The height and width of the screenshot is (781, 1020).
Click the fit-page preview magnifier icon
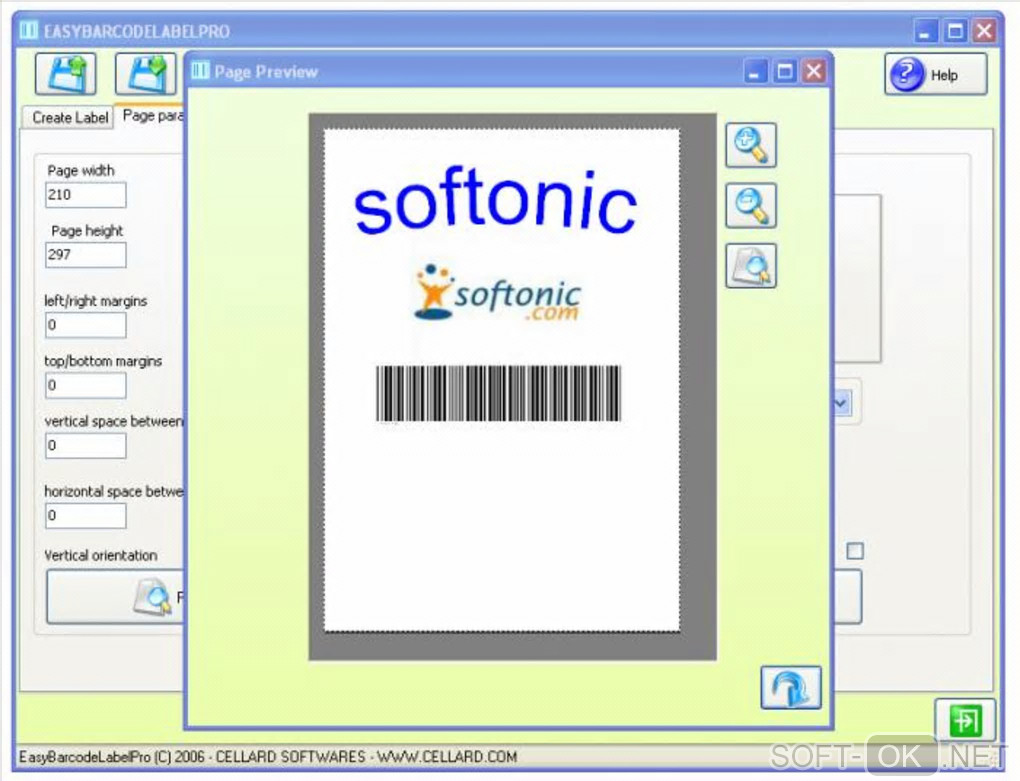point(751,266)
